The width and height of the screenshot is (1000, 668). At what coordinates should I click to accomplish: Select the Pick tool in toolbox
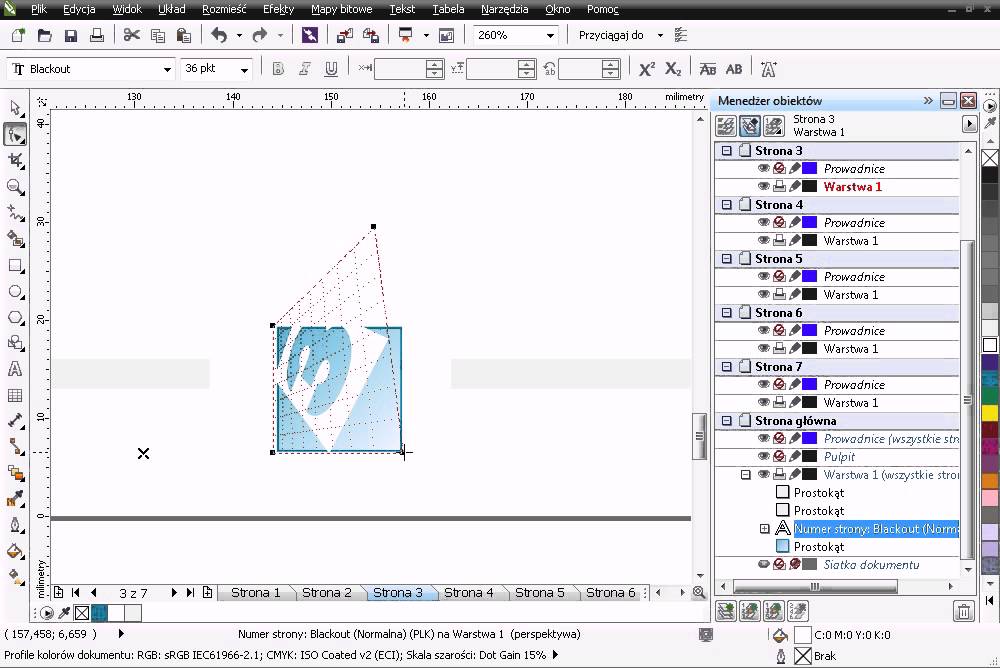pyautogui.click(x=15, y=108)
